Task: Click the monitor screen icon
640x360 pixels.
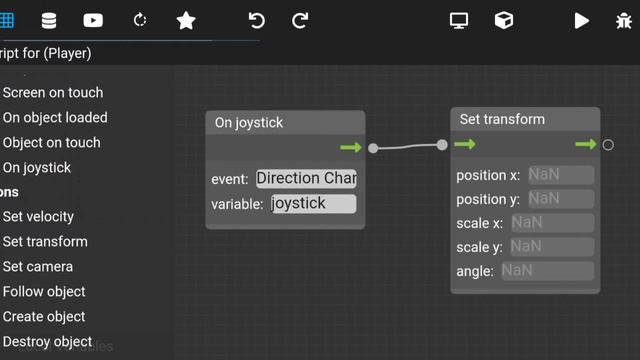Action: click(459, 20)
